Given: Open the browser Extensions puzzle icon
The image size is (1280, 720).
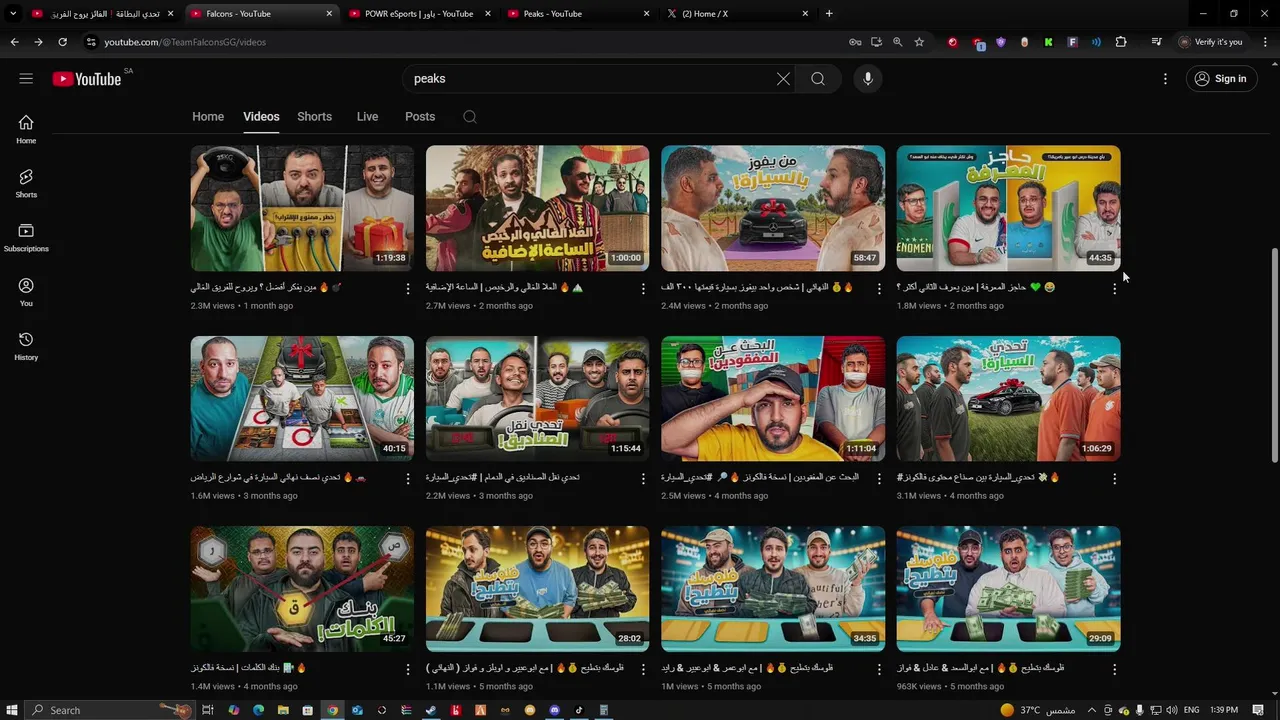Looking at the screenshot, I should point(1121,42).
